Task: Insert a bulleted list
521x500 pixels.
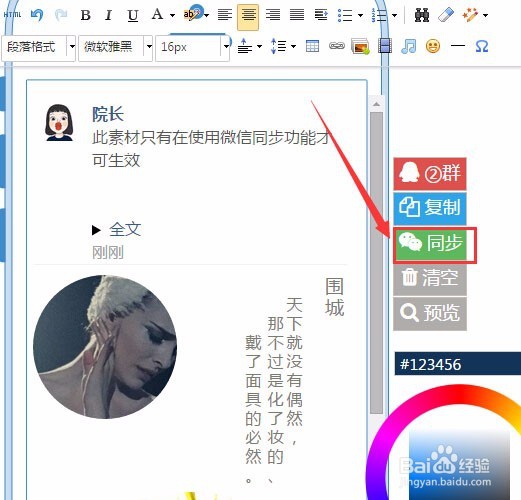Action: point(345,15)
